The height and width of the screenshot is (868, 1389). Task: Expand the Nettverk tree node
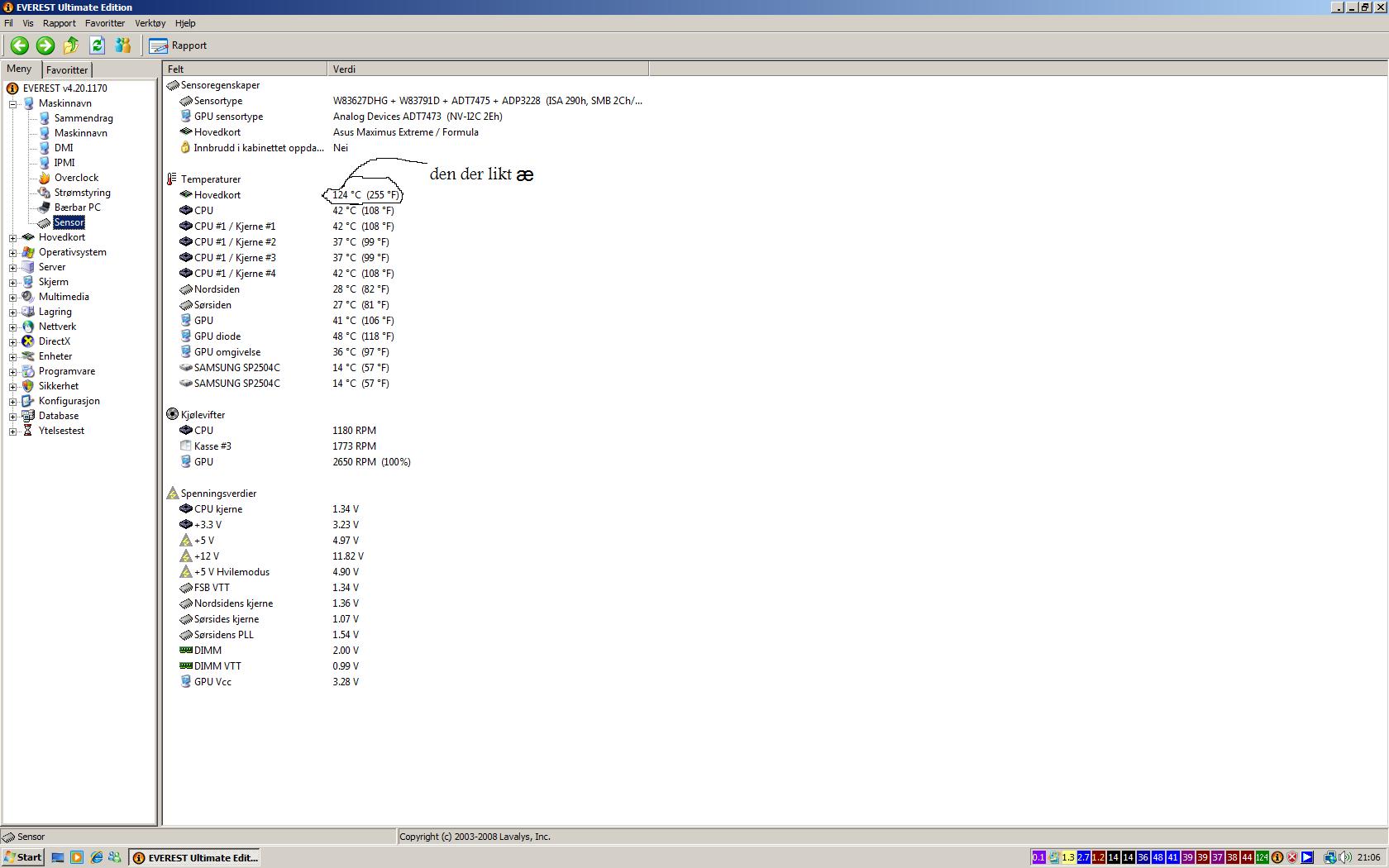click(13, 327)
